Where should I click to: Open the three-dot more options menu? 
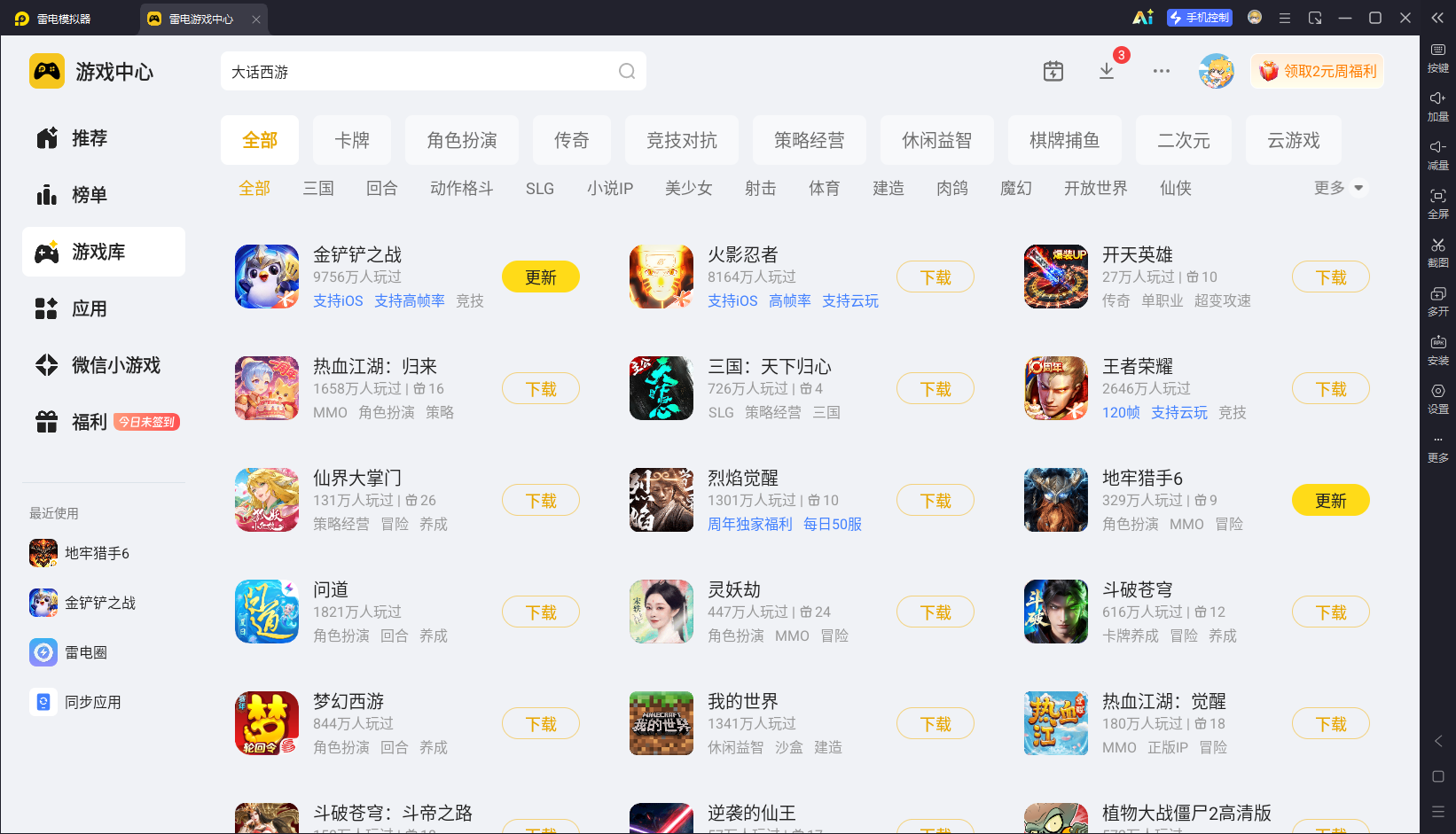(1162, 71)
